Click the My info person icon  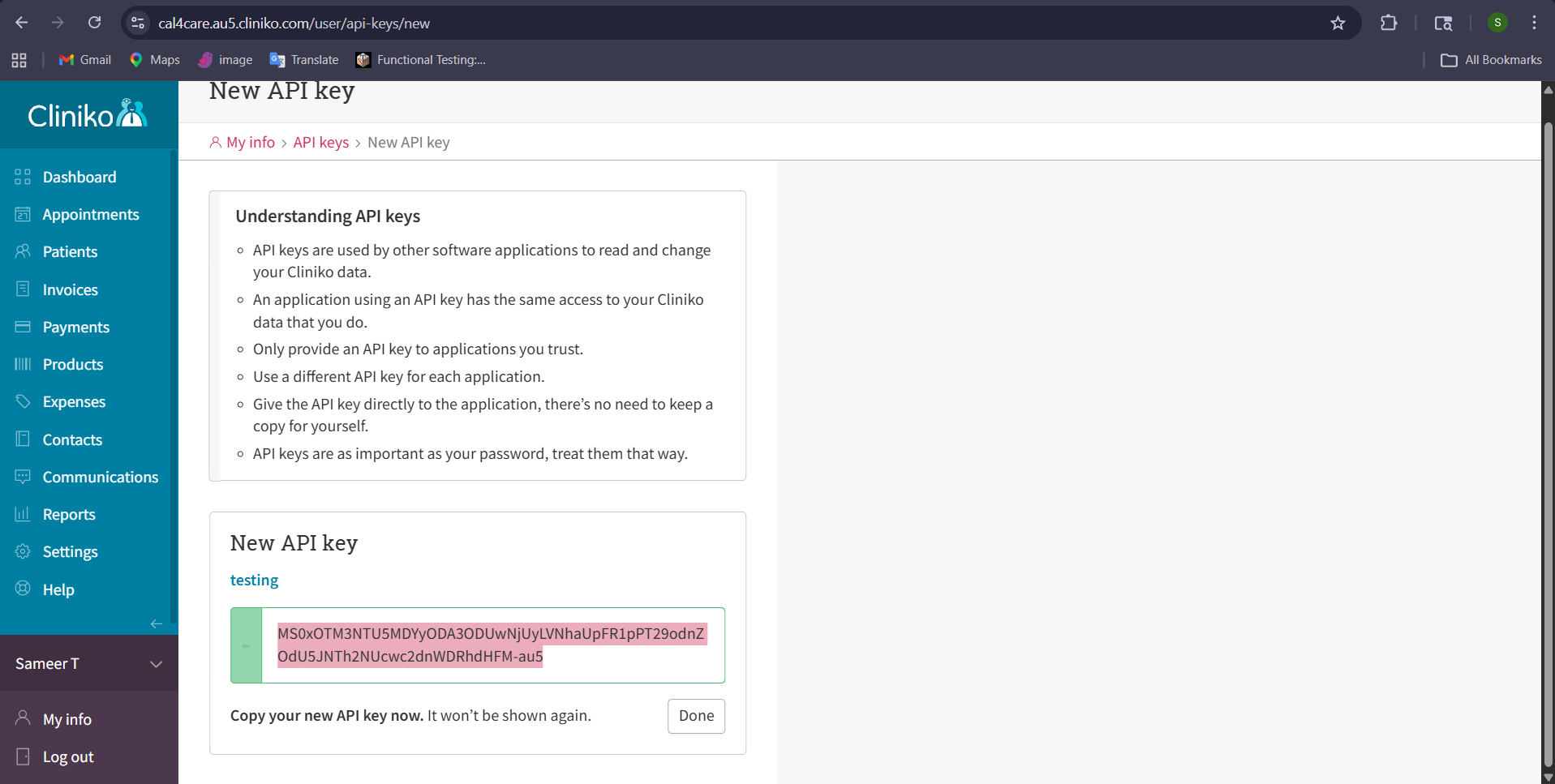[x=23, y=718]
